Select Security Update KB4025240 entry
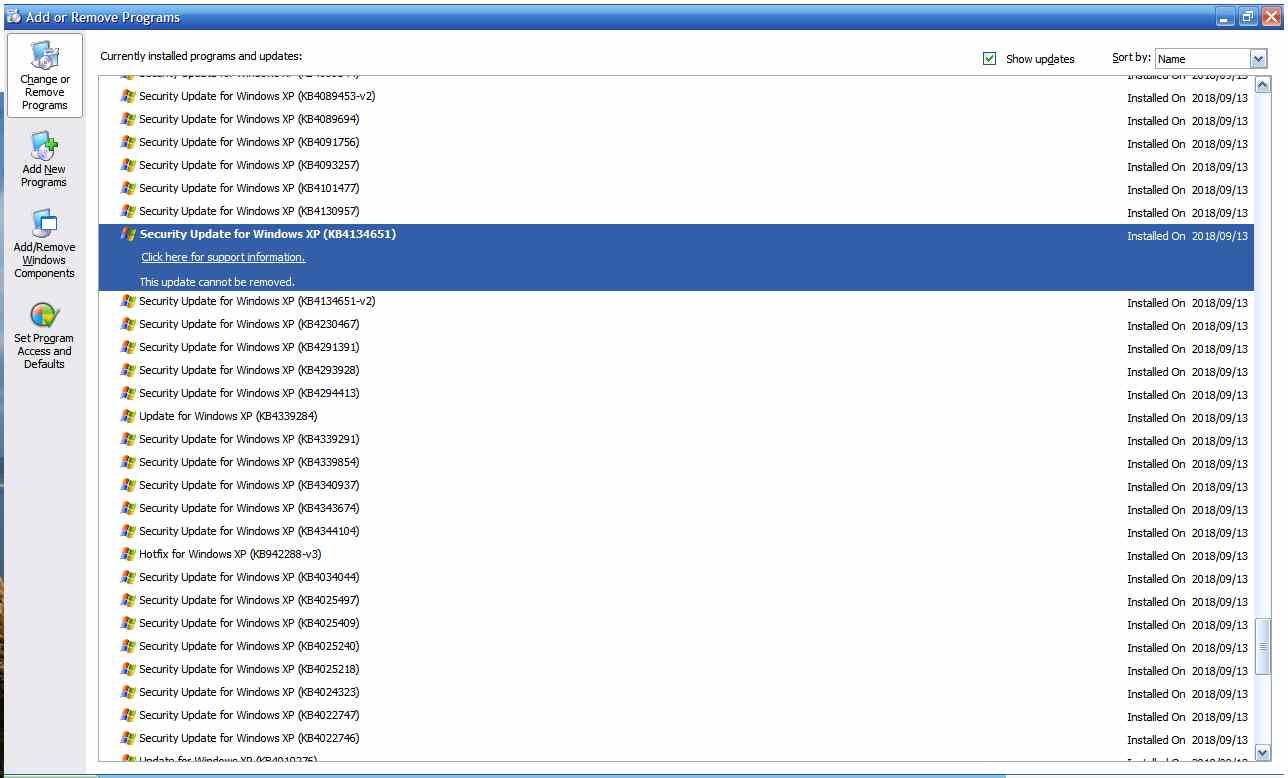 [676, 646]
